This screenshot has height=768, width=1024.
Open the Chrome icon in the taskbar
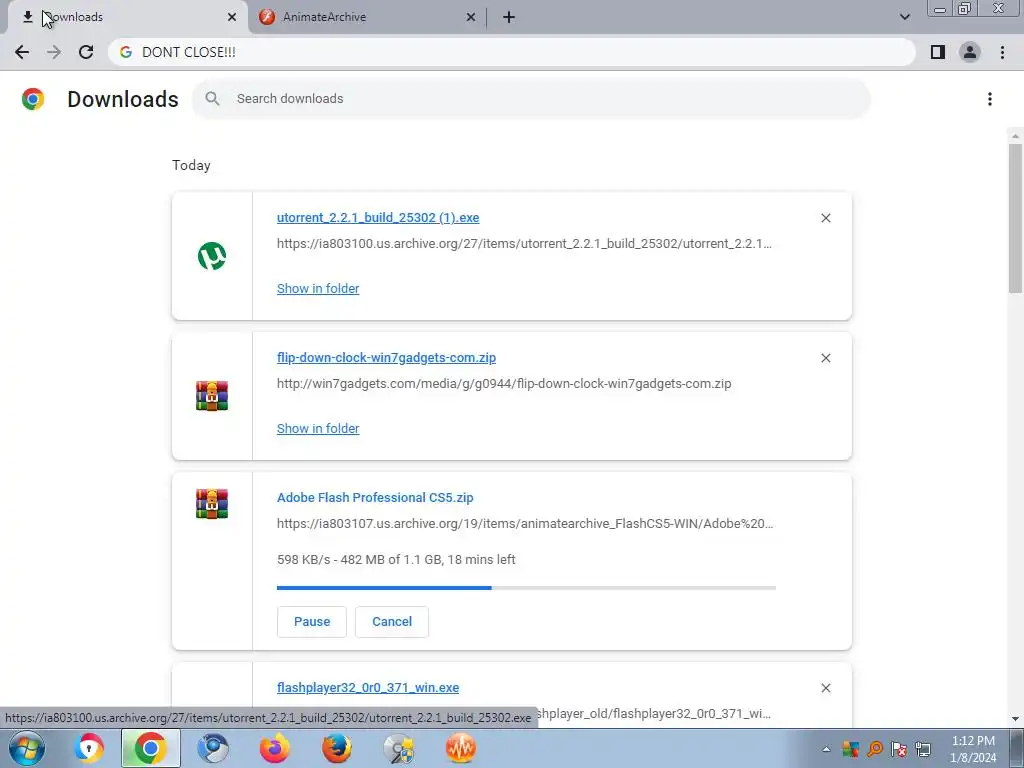pyautogui.click(x=150, y=748)
